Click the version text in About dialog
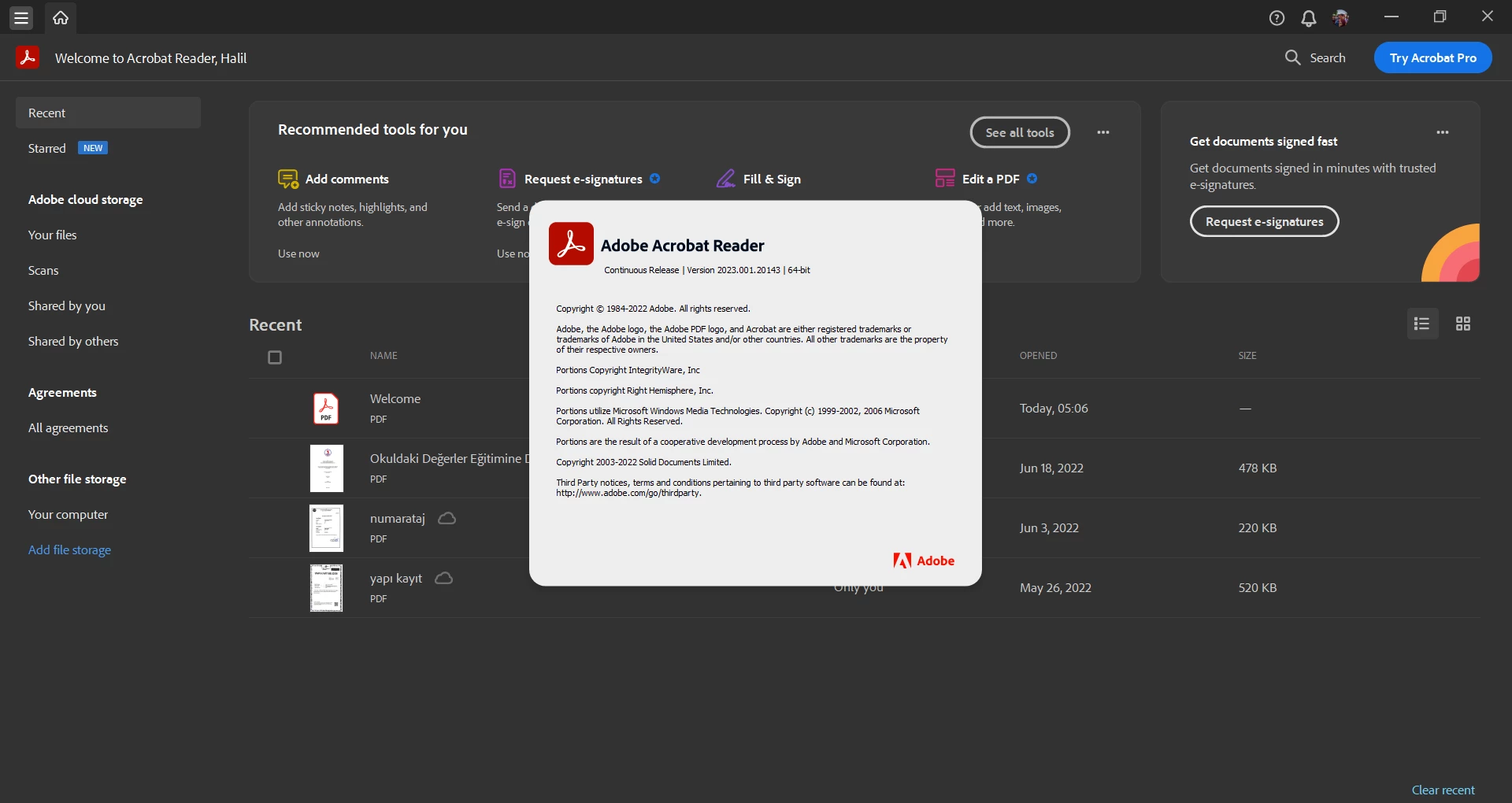 pyautogui.click(x=706, y=270)
